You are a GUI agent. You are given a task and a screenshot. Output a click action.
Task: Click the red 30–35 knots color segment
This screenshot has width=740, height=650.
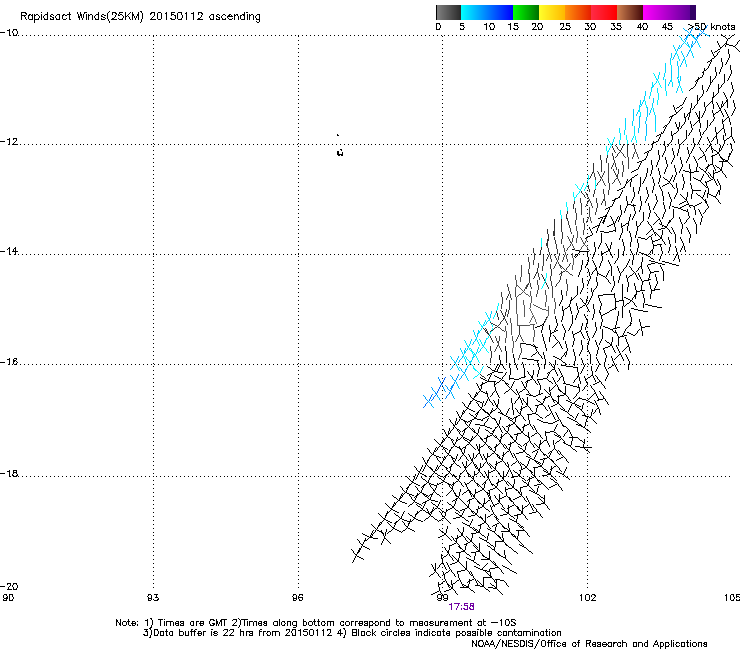pos(604,12)
